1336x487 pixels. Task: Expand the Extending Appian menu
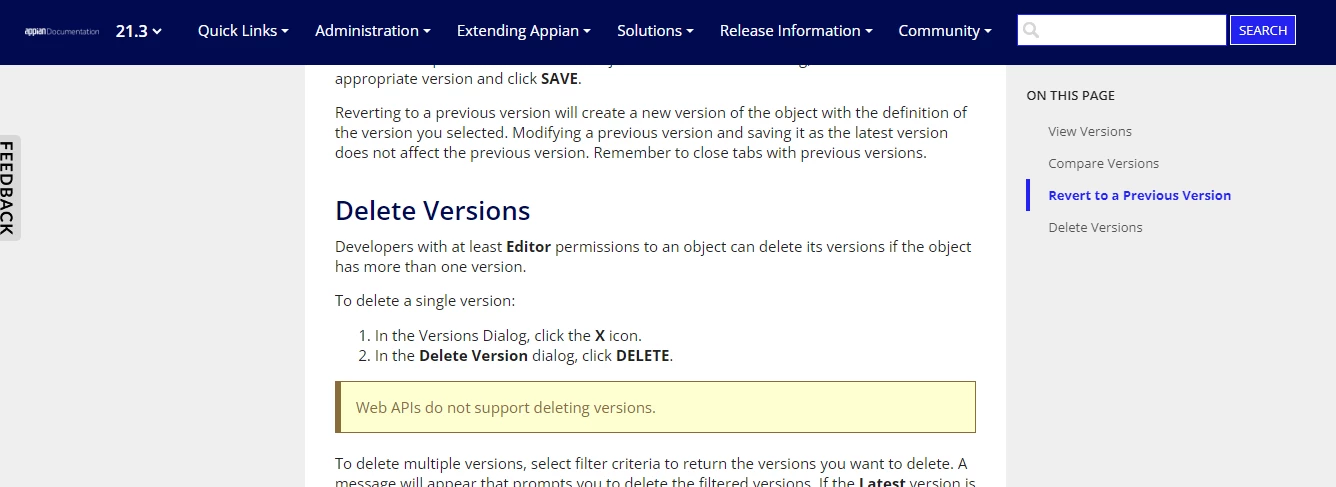[x=524, y=31]
